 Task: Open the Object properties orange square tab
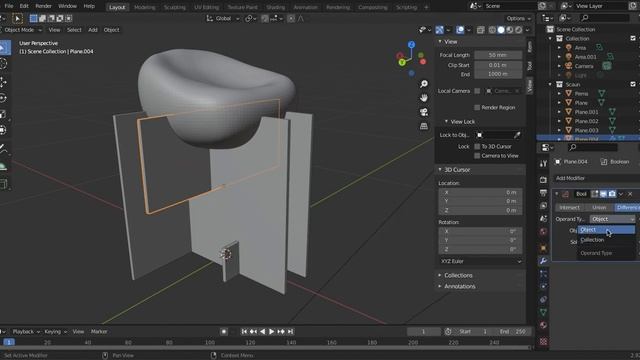point(543,247)
